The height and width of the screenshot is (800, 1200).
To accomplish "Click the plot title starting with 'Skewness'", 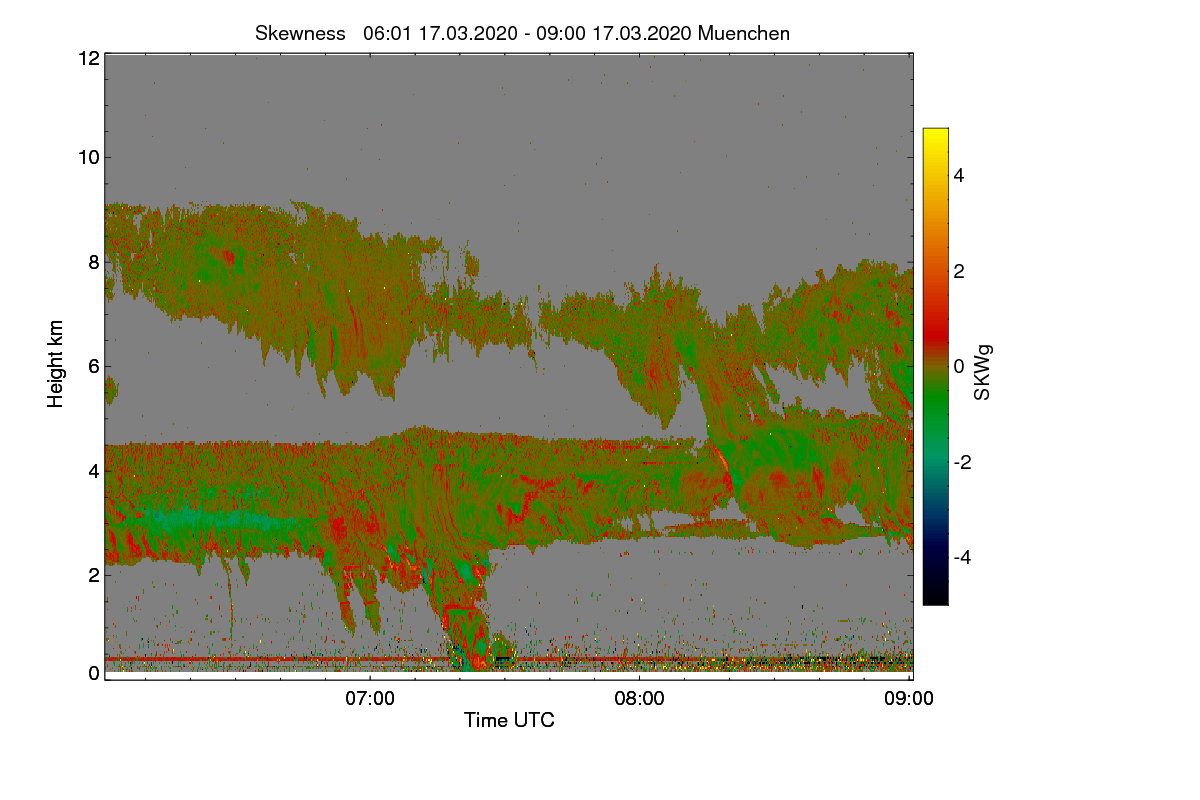I will click(x=522, y=33).
